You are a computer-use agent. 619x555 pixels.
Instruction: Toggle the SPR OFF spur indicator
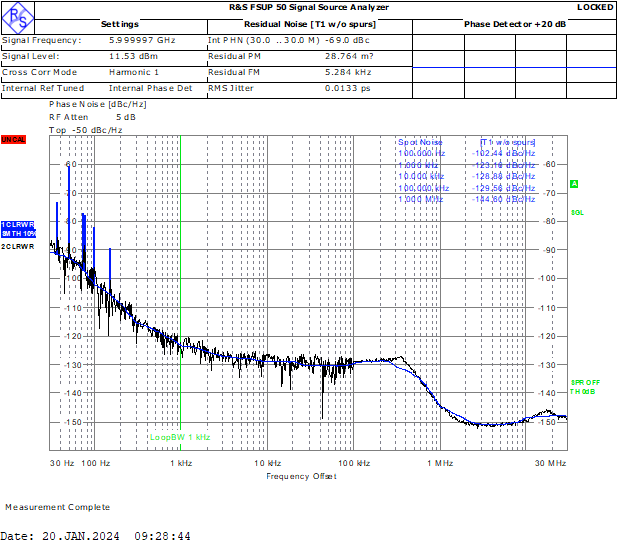[x=585, y=382]
